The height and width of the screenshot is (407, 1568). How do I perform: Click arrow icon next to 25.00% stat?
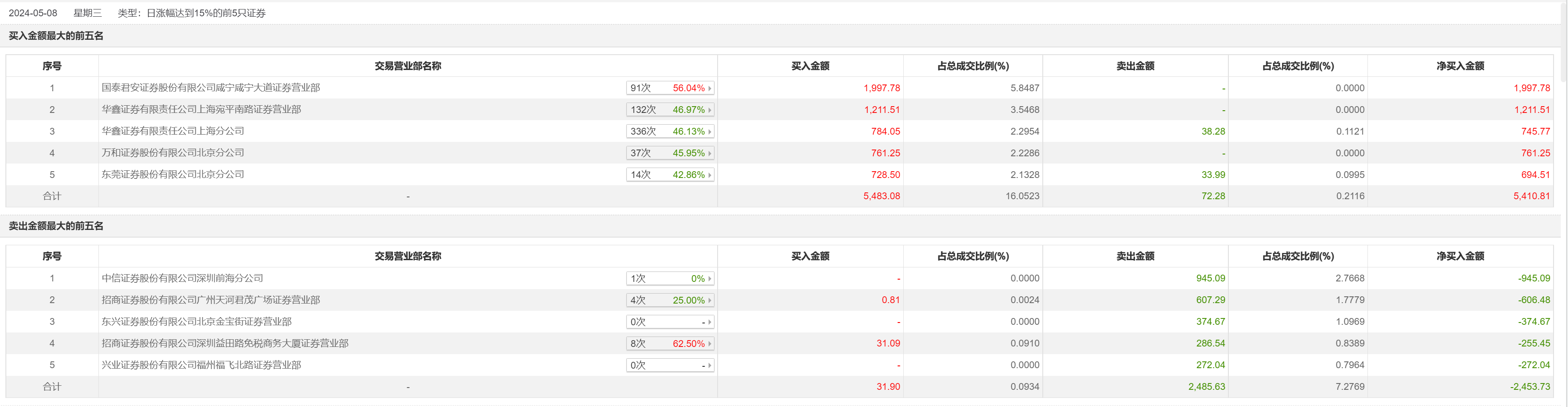pyautogui.click(x=710, y=300)
